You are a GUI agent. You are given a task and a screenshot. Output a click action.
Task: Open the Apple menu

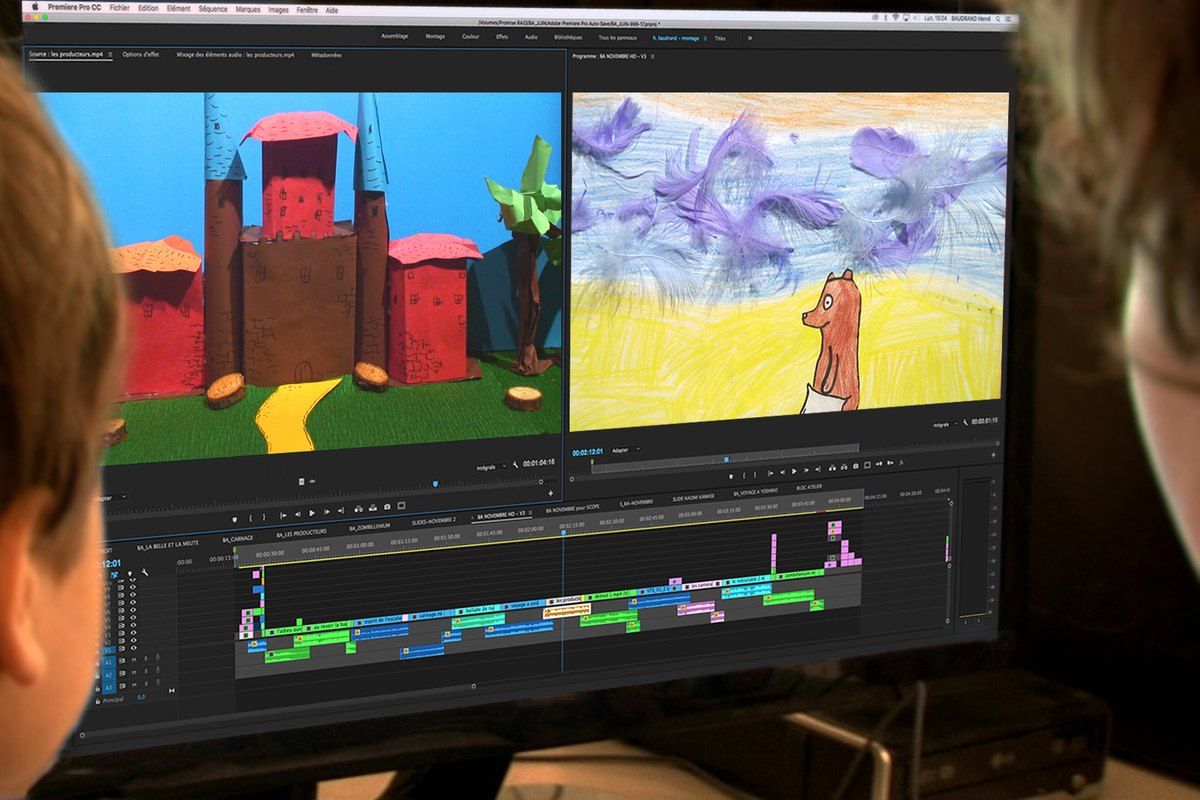point(35,6)
